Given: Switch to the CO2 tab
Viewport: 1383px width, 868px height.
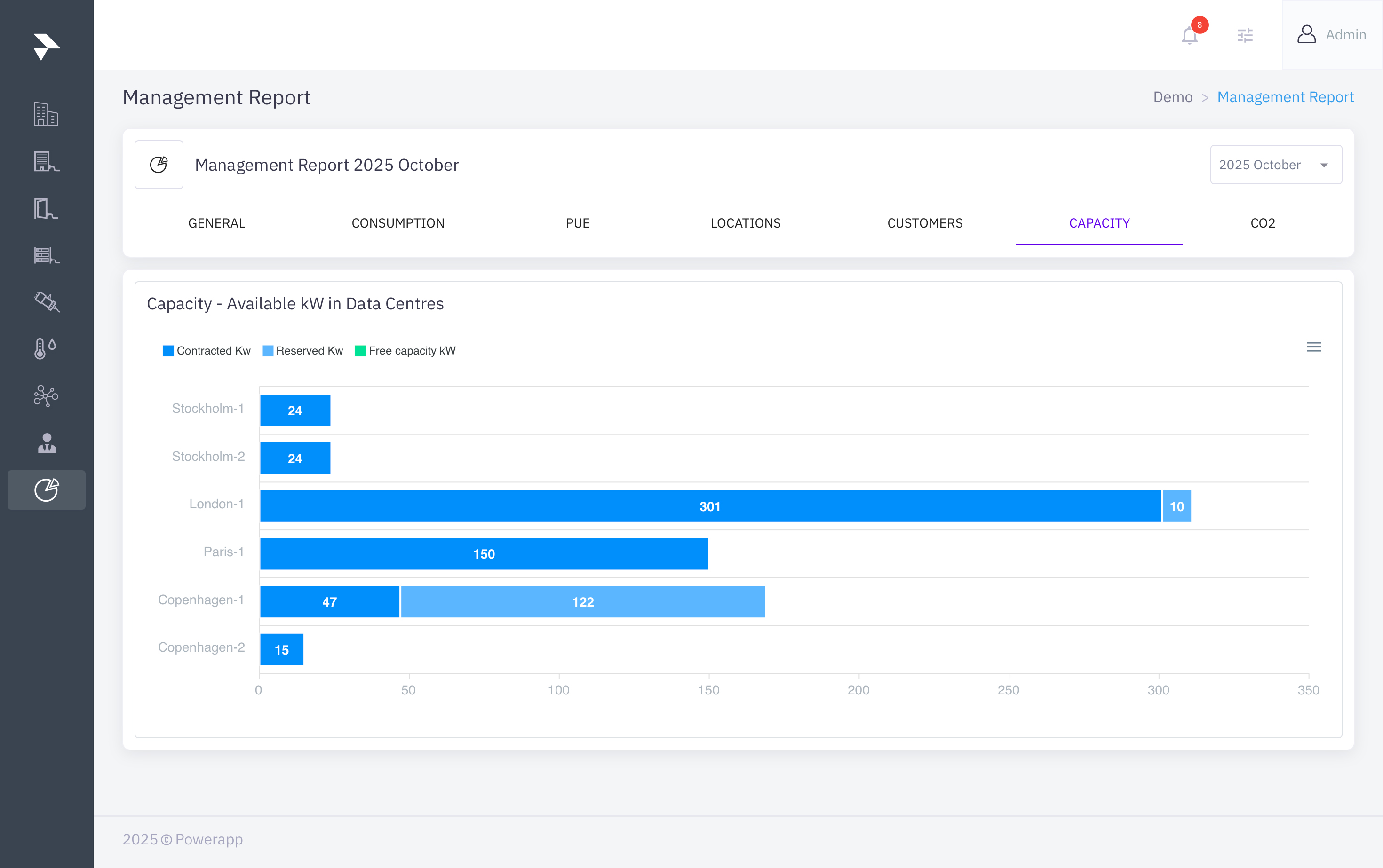Looking at the screenshot, I should click(x=1263, y=223).
